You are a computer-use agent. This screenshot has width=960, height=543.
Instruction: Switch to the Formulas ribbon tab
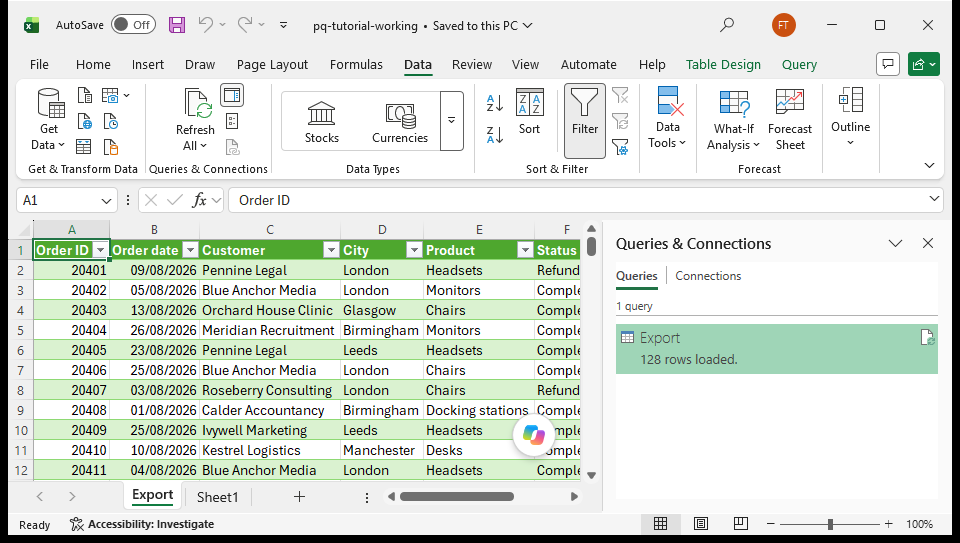point(356,64)
